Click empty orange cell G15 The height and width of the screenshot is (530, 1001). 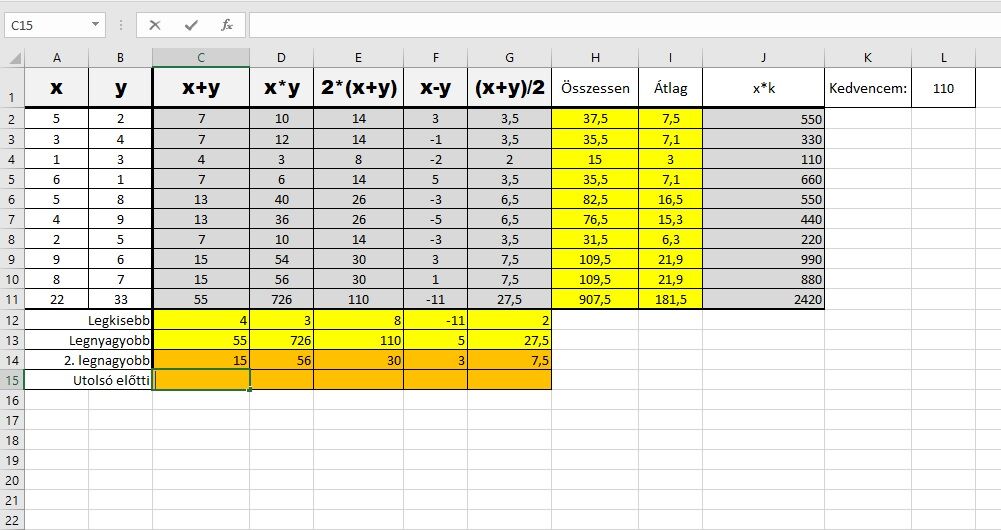509,380
